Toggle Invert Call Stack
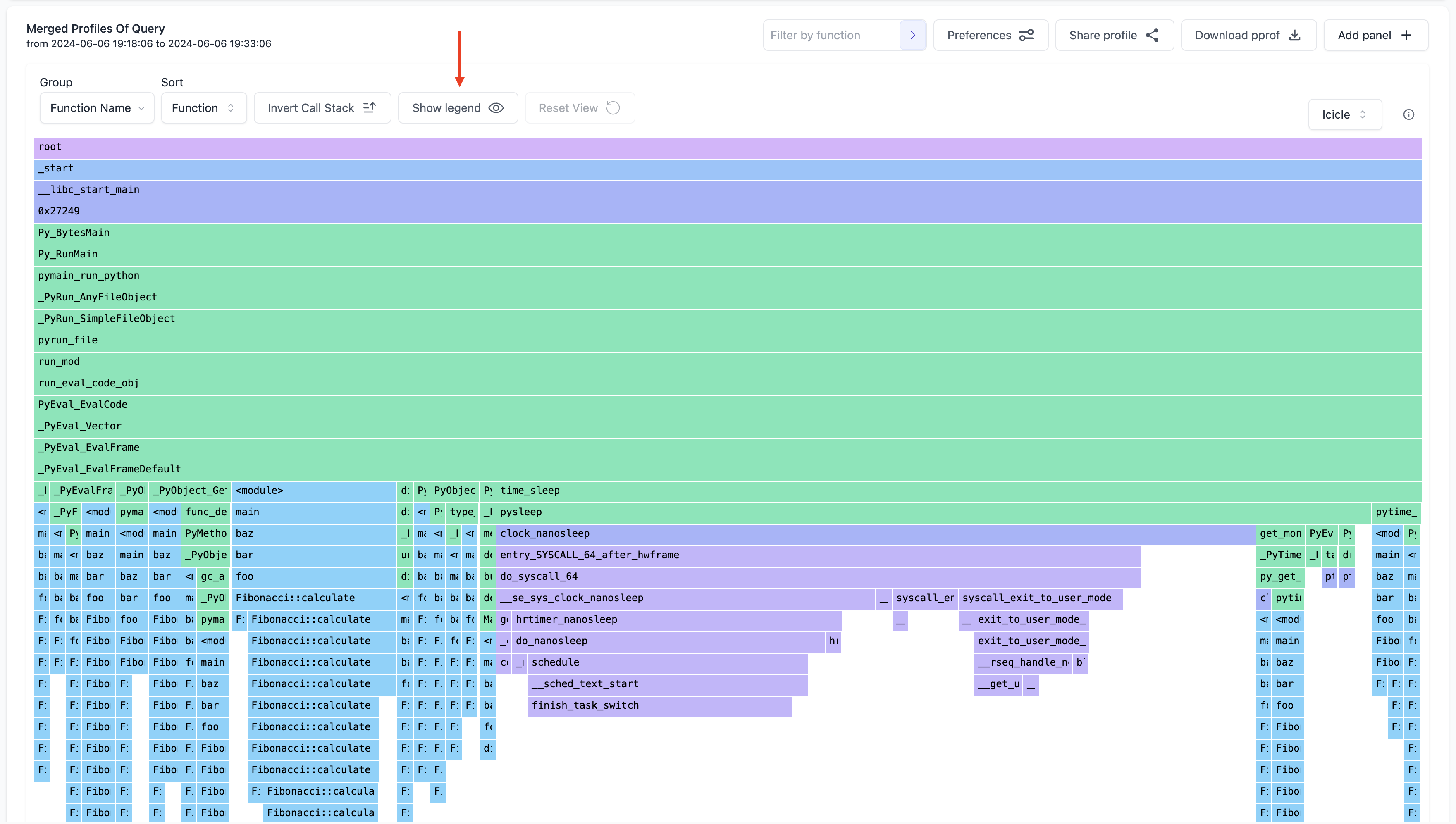1456x824 pixels. (x=322, y=107)
